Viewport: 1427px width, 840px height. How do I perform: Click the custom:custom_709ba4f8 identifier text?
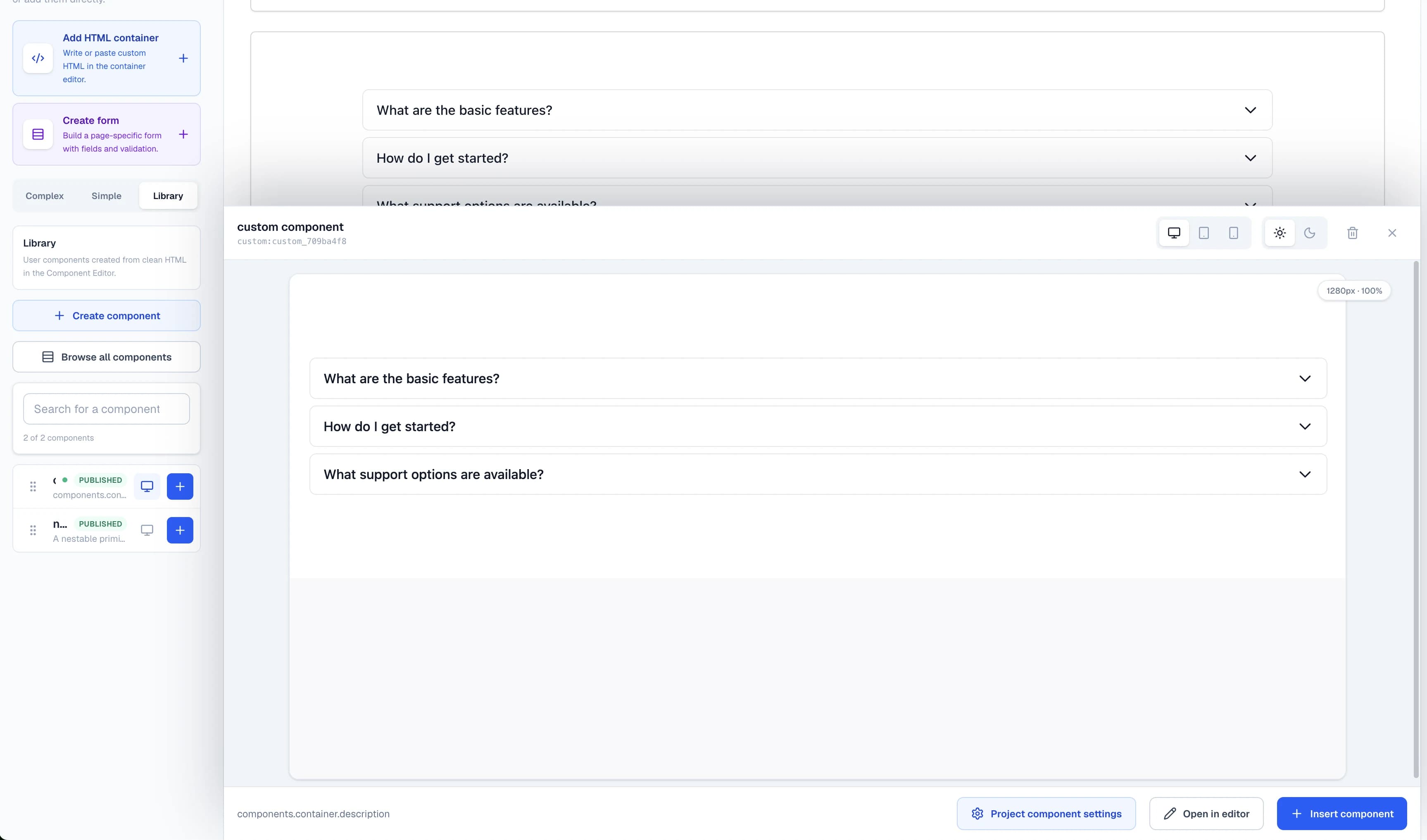[x=292, y=241]
